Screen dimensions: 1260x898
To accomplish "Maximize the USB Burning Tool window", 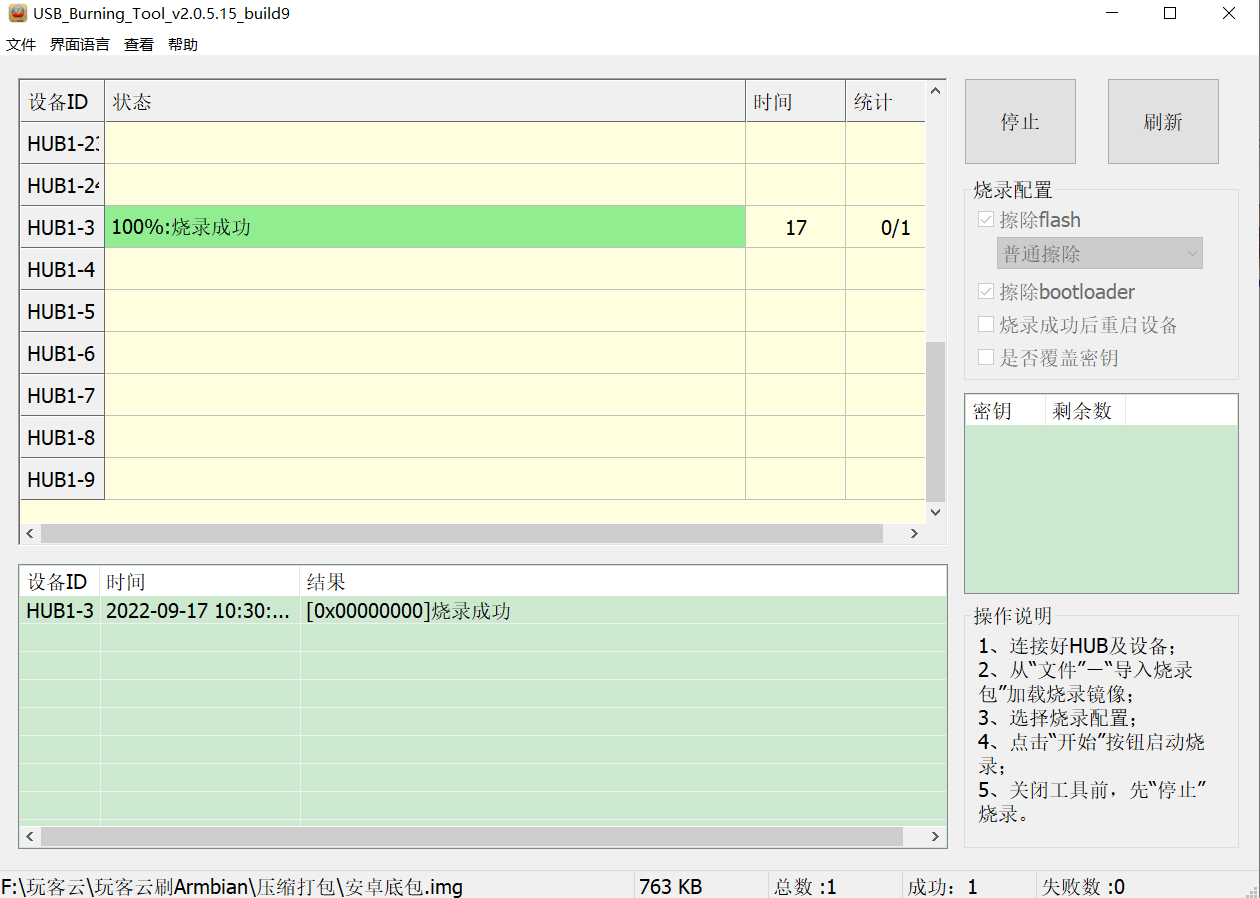I will 1170,14.
